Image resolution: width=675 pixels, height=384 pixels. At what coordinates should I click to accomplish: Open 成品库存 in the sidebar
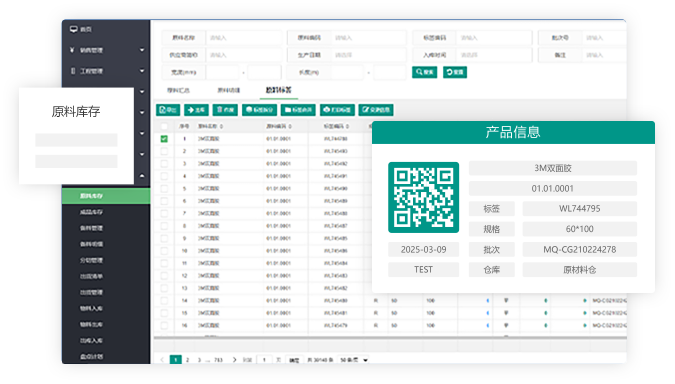point(91,212)
